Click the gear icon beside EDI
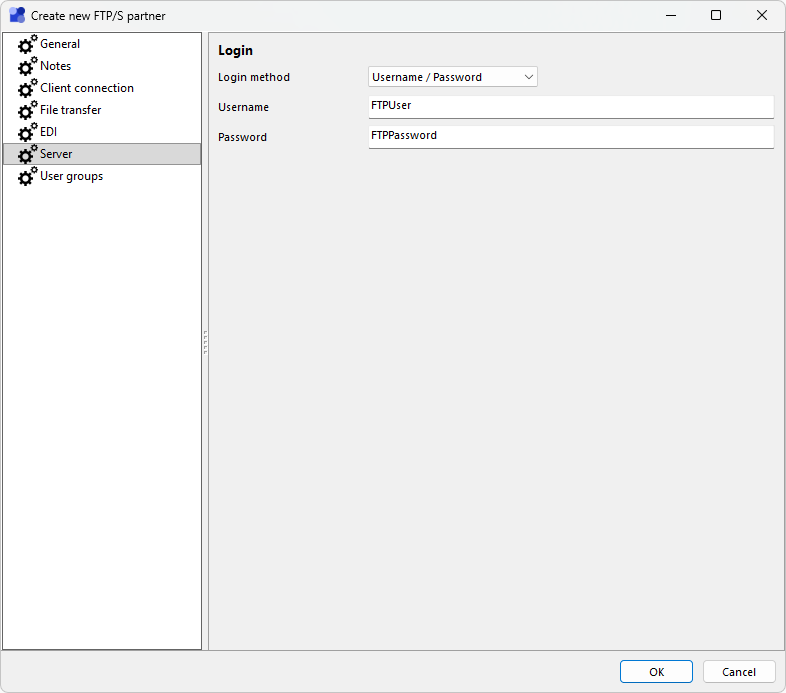The width and height of the screenshot is (786, 693). [x=27, y=133]
